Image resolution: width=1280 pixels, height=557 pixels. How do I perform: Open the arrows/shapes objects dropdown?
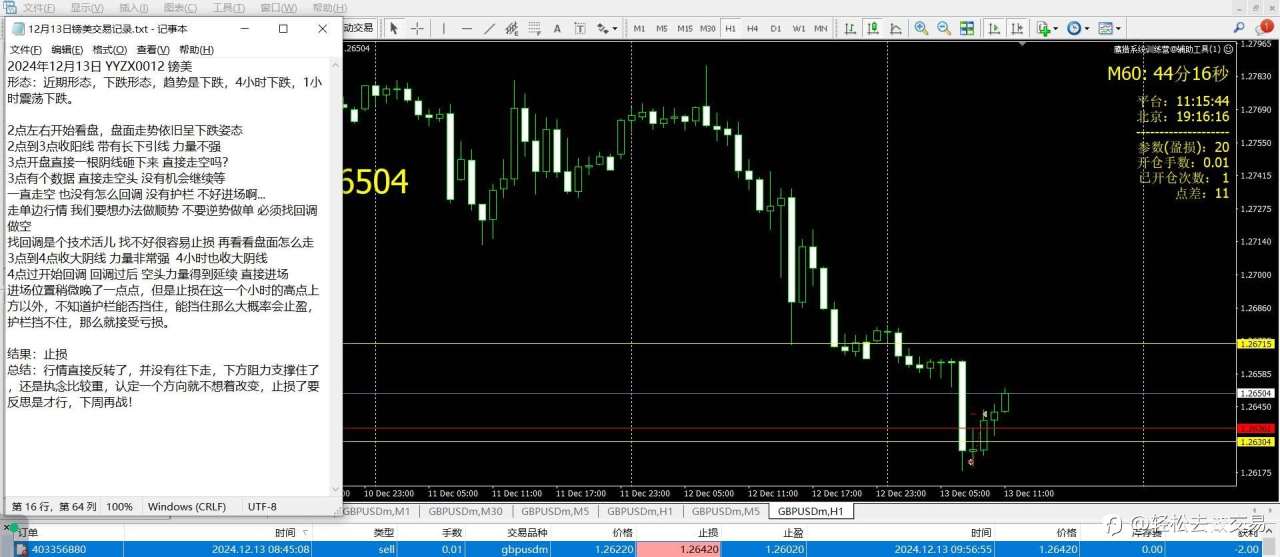[x=607, y=28]
